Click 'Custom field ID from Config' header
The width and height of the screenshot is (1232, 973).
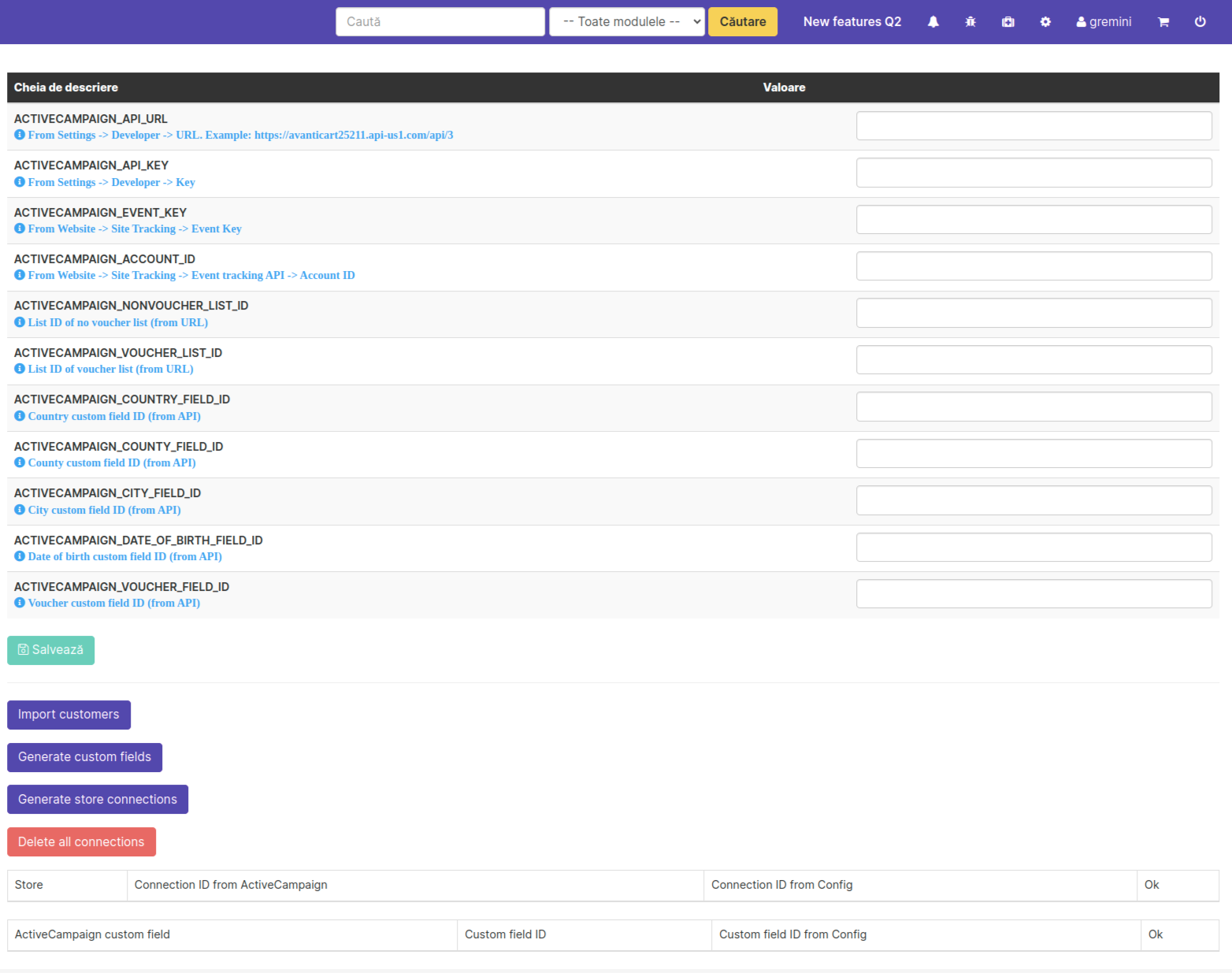pos(792,934)
